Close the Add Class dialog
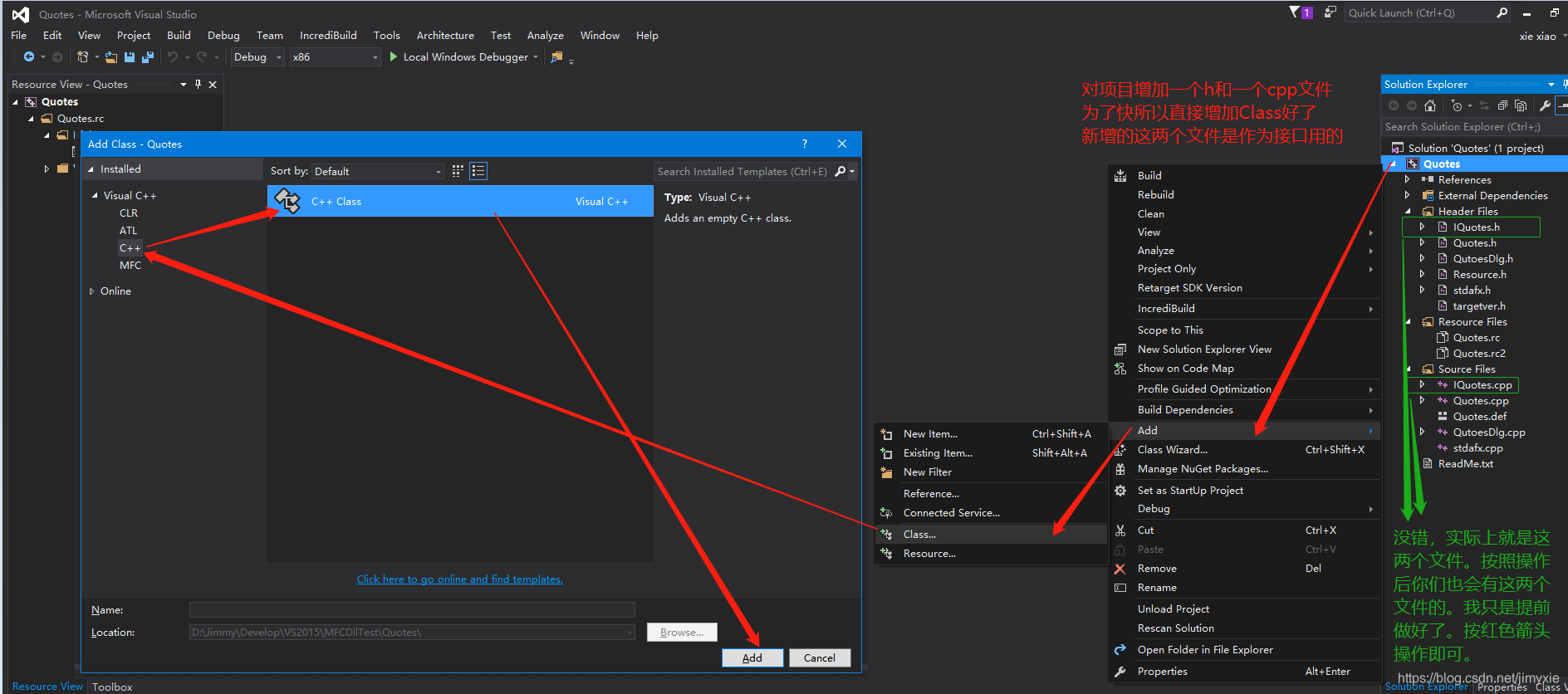 842,144
